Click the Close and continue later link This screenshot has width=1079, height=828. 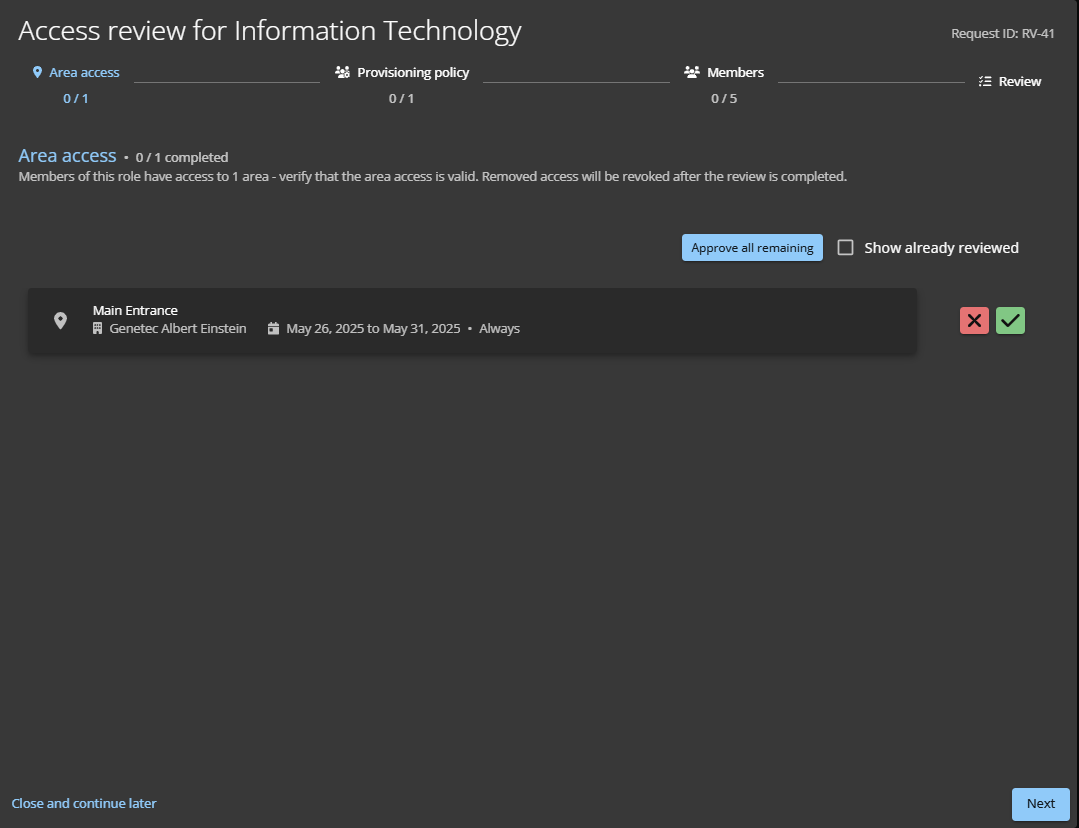[x=84, y=804]
